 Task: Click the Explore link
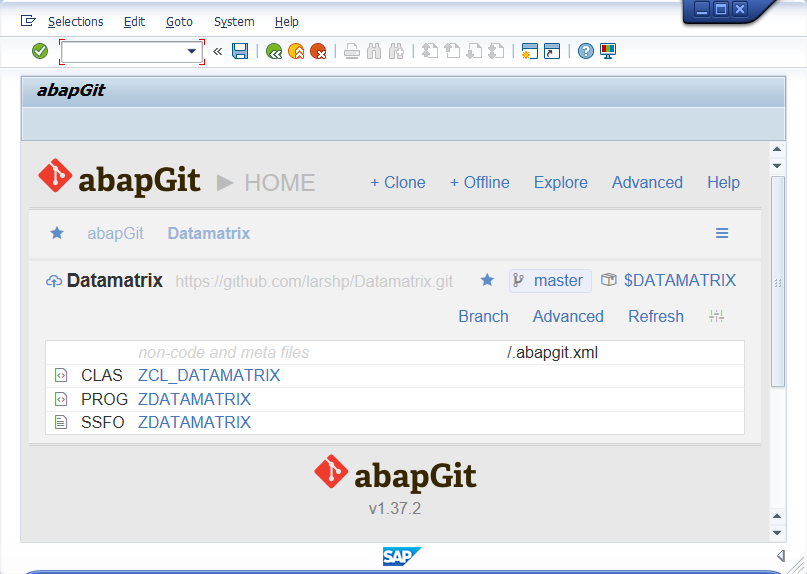pyautogui.click(x=560, y=182)
